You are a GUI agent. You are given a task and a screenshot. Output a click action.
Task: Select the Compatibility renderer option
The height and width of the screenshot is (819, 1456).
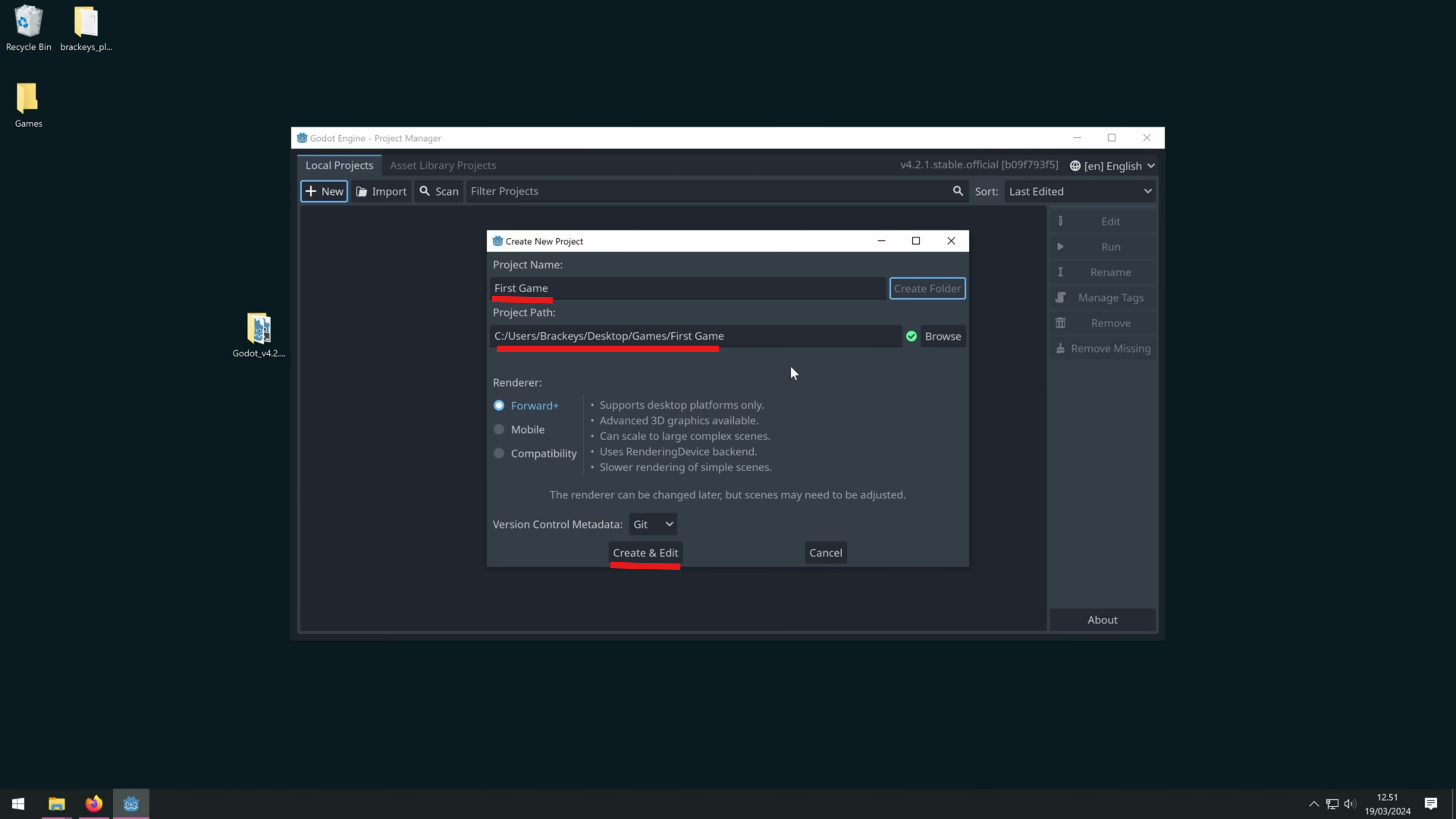[499, 453]
